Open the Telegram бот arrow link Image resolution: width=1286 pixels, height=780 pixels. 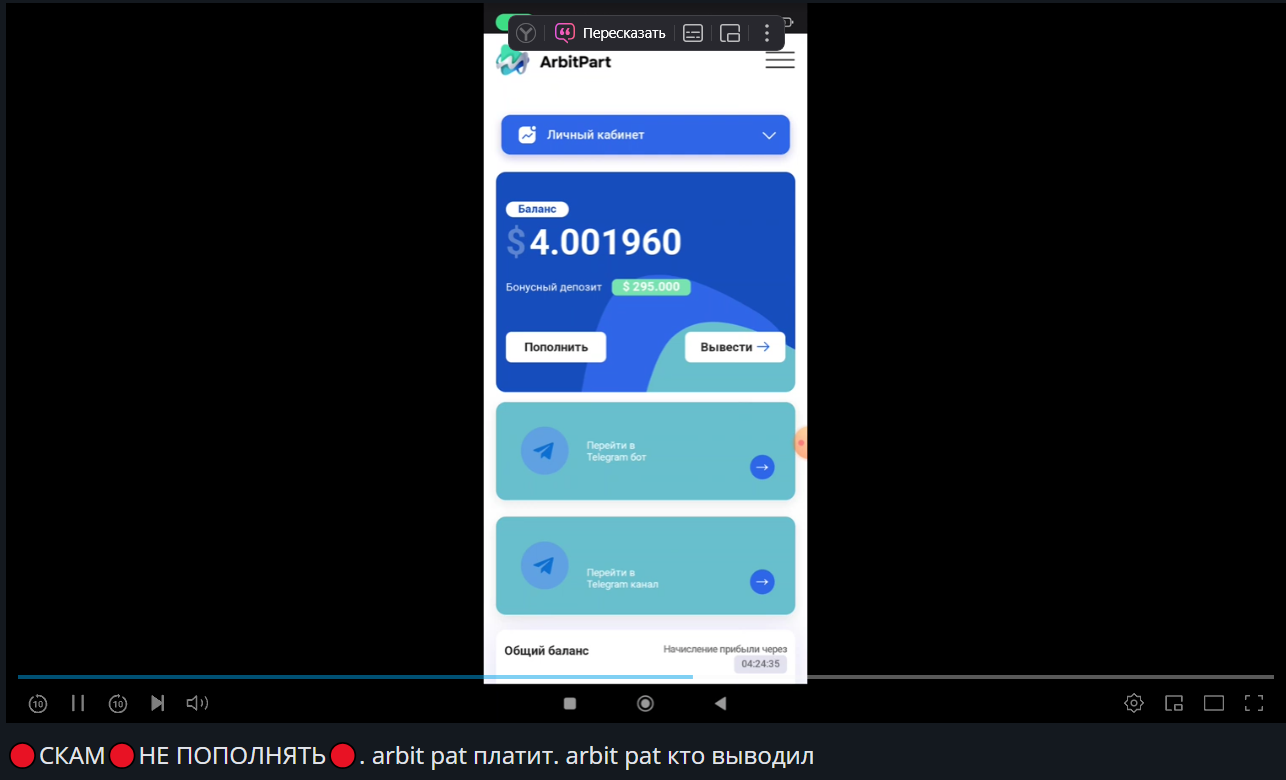(x=762, y=467)
